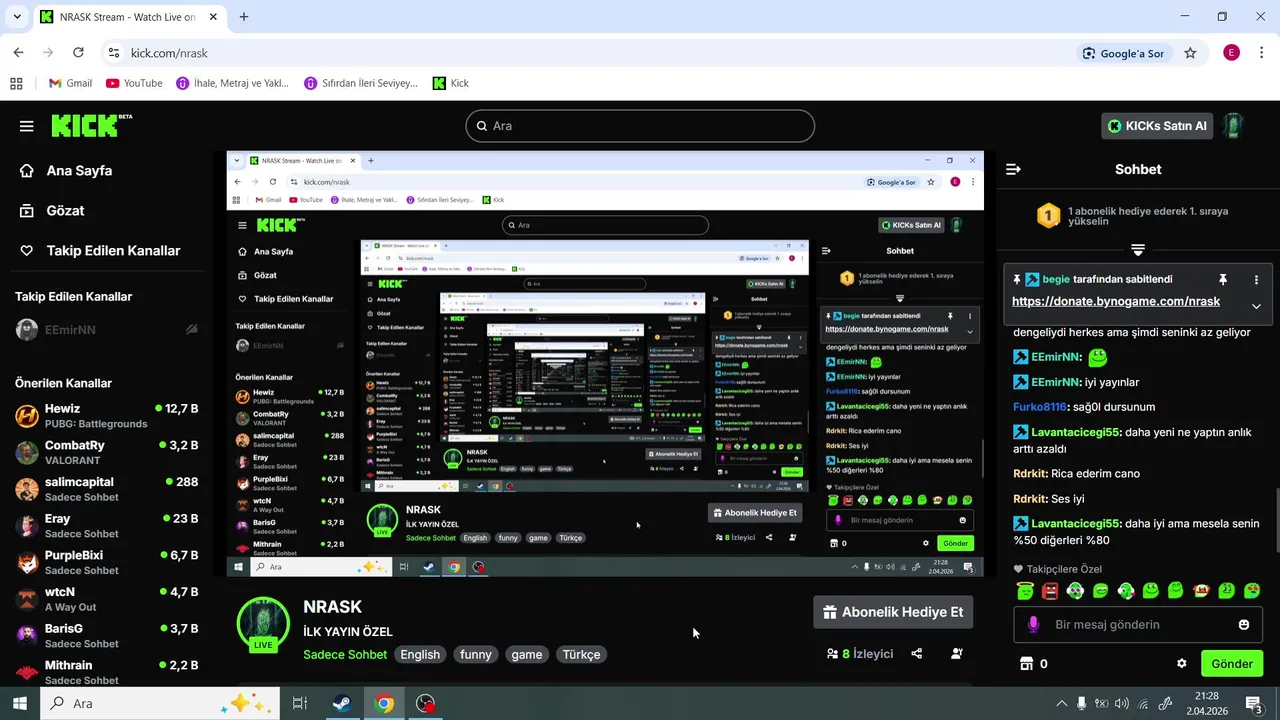The image size is (1280, 720).
Task: Click the Gönder send button
Action: tap(1232, 664)
